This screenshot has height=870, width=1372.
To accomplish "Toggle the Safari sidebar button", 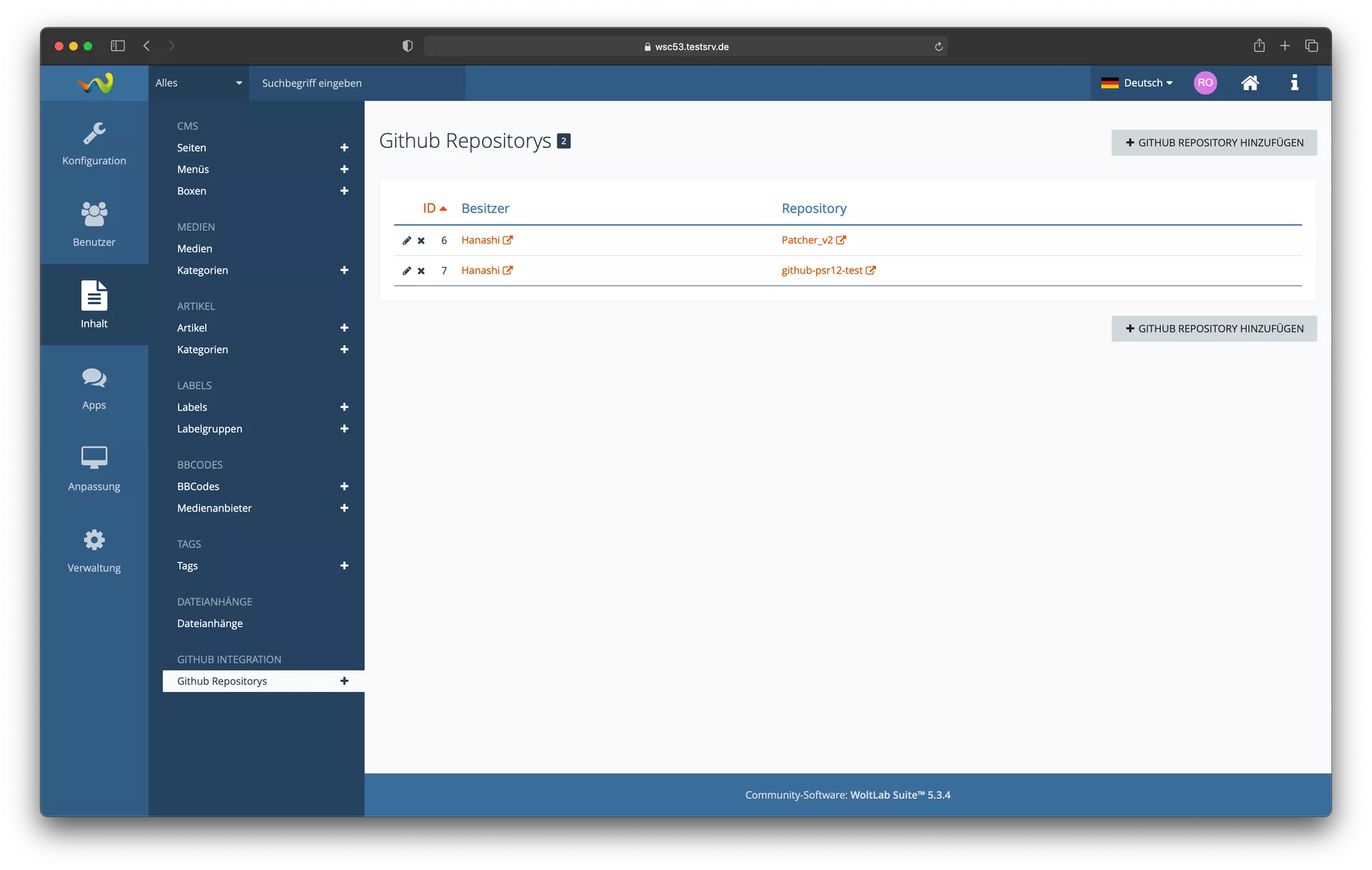I will [118, 46].
